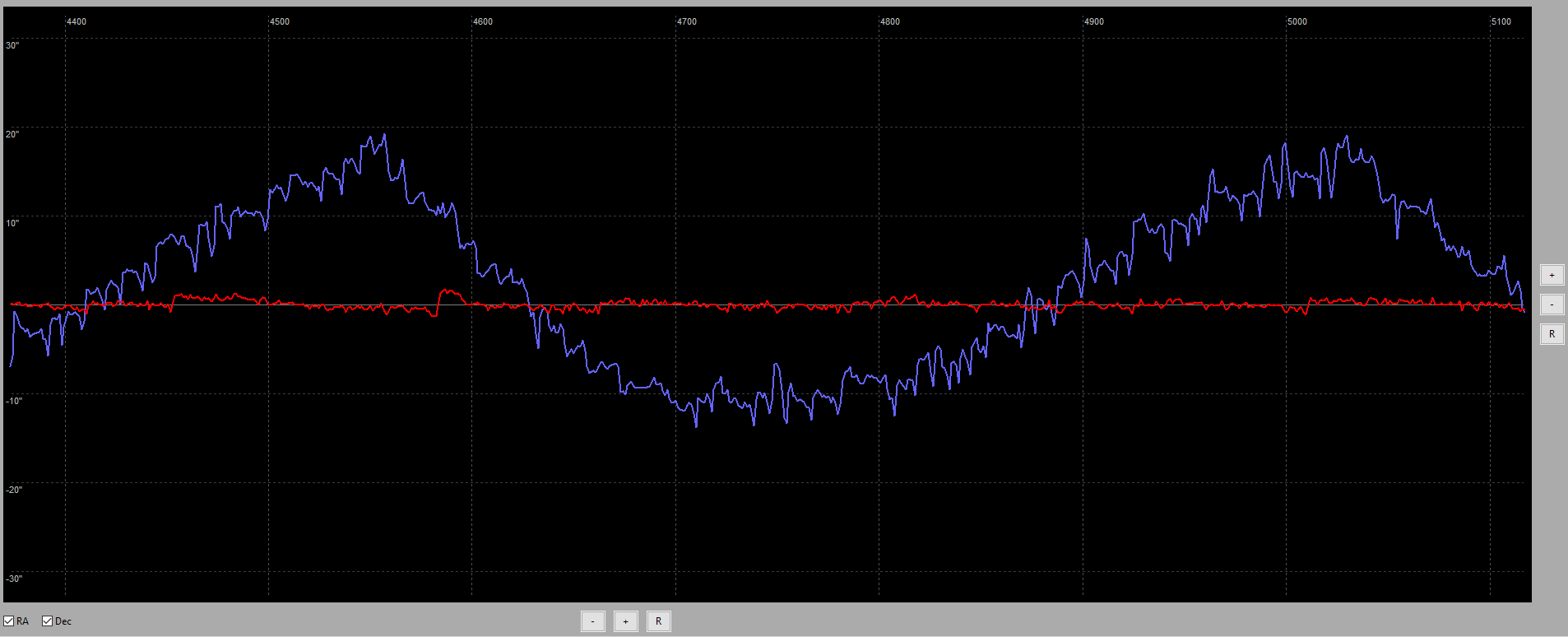The image size is (1568, 637).
Task: Toggle the Dec checkbox off
Action: coord(48,621)
